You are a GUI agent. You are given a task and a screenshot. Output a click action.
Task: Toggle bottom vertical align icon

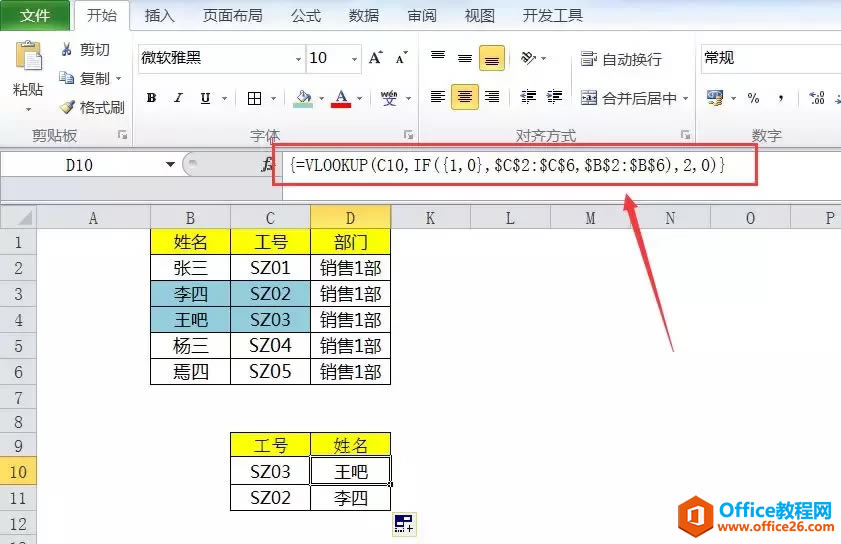coord(491,58)
